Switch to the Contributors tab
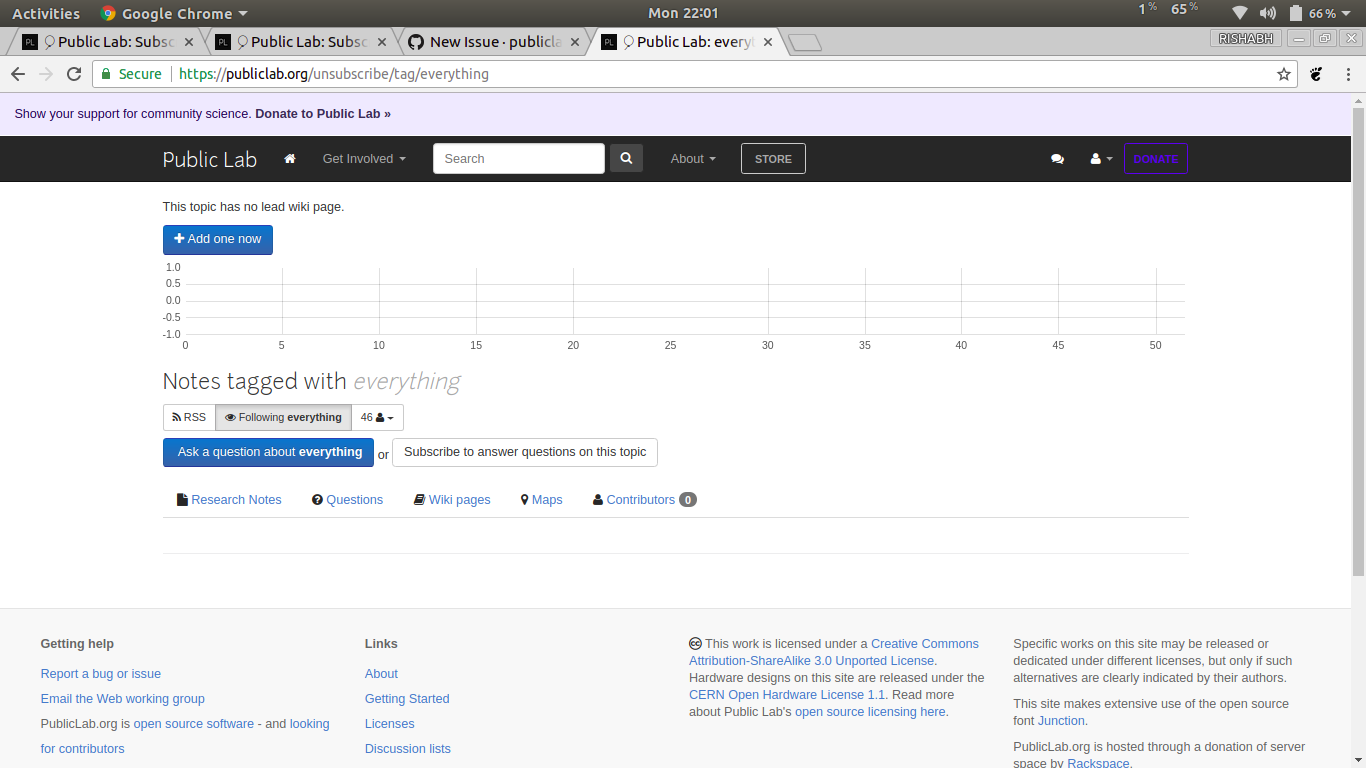1366x768 pixels. coord(645,500)
